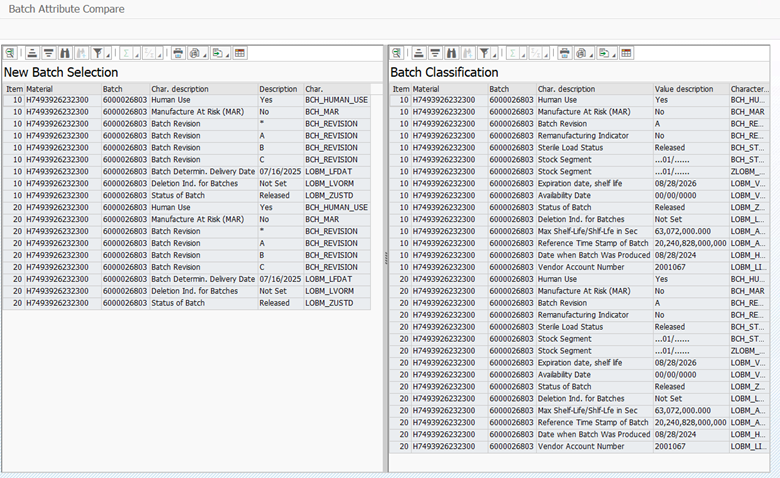Viewport: 780px width, 478px height.
Task: Expand Export dropdown arrow in New Batch Selection
Action: click(227, 53)
